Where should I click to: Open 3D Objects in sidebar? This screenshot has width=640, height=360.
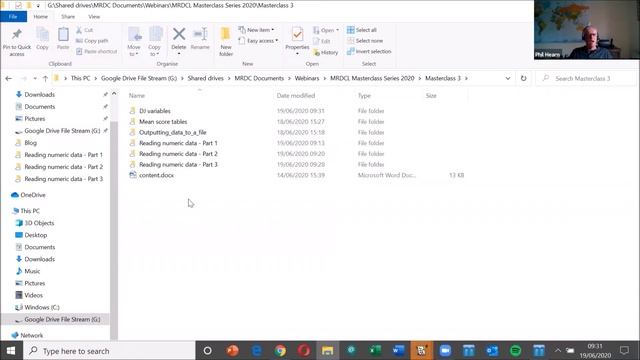tap(39, 223)
